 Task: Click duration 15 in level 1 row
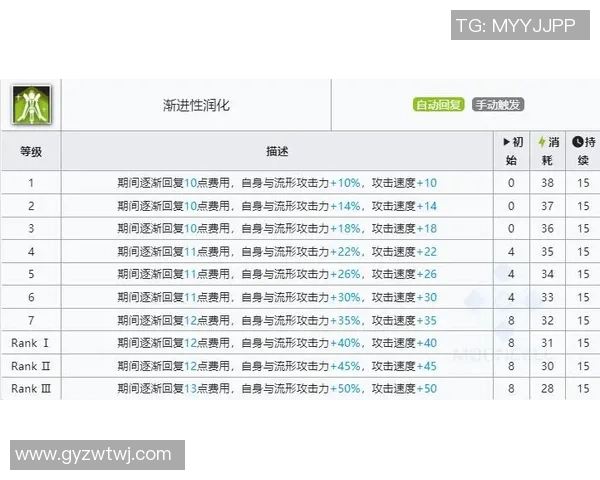pyautogui.click(x=583, y=183)
